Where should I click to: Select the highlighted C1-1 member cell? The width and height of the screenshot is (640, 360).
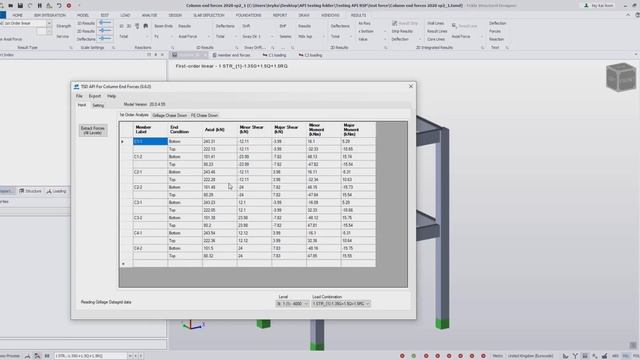click(150, 141)
